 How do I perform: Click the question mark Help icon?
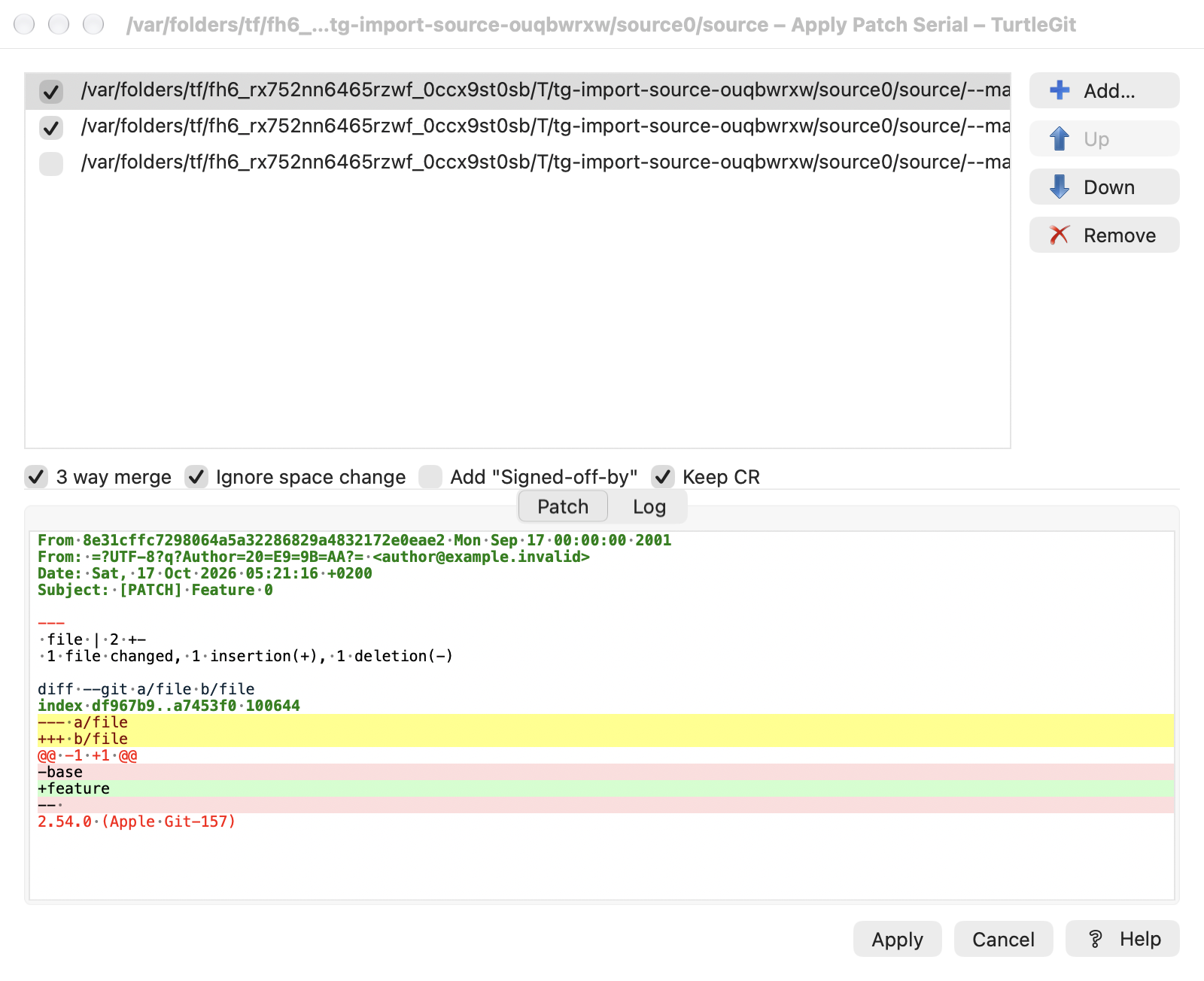click(x=1096, y=939)
